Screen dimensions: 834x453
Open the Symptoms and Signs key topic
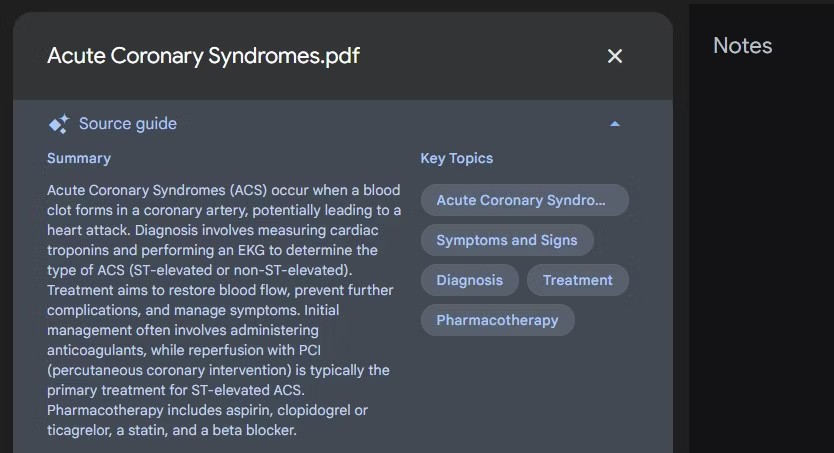[x=507, y=240]
